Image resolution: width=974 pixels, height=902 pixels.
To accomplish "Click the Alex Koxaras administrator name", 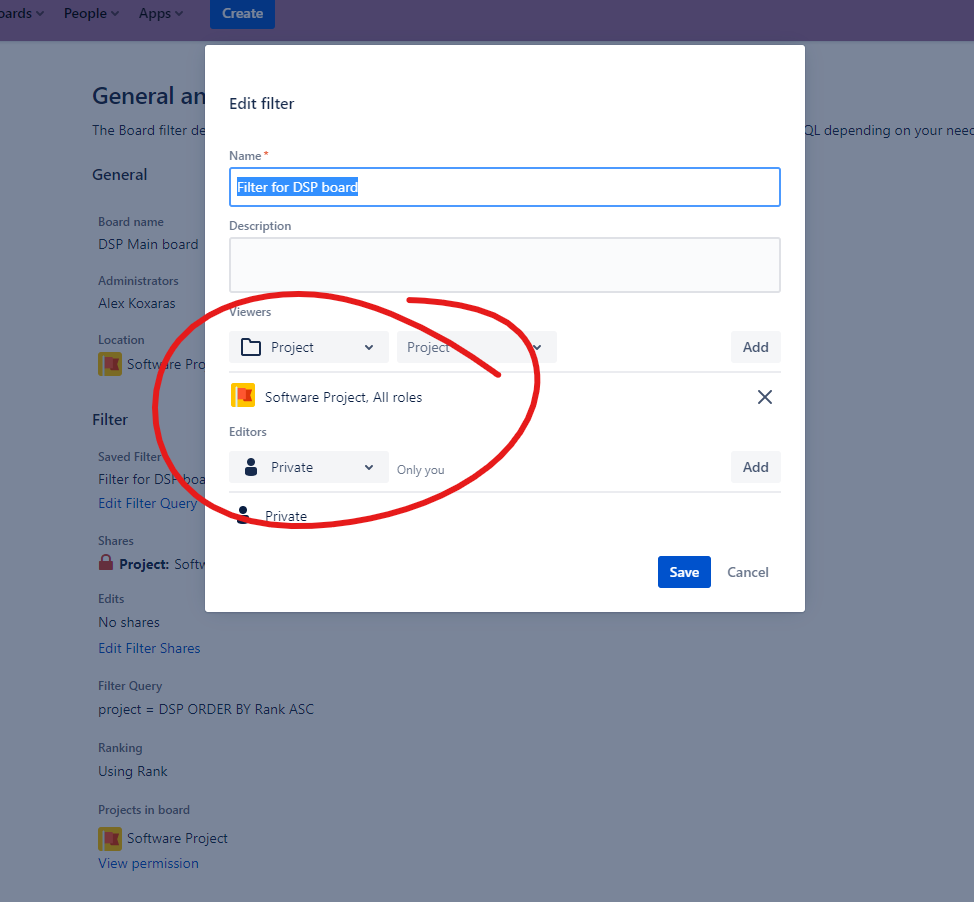I will tap(137, 304).
